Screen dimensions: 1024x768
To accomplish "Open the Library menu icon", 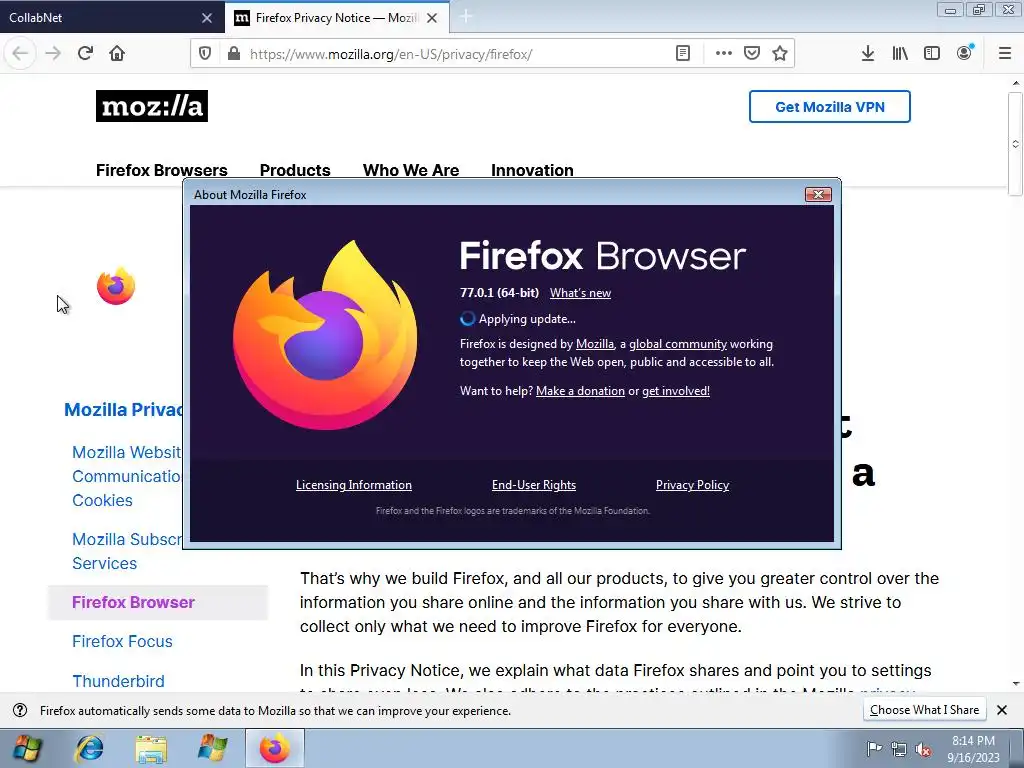I will 900,54.
